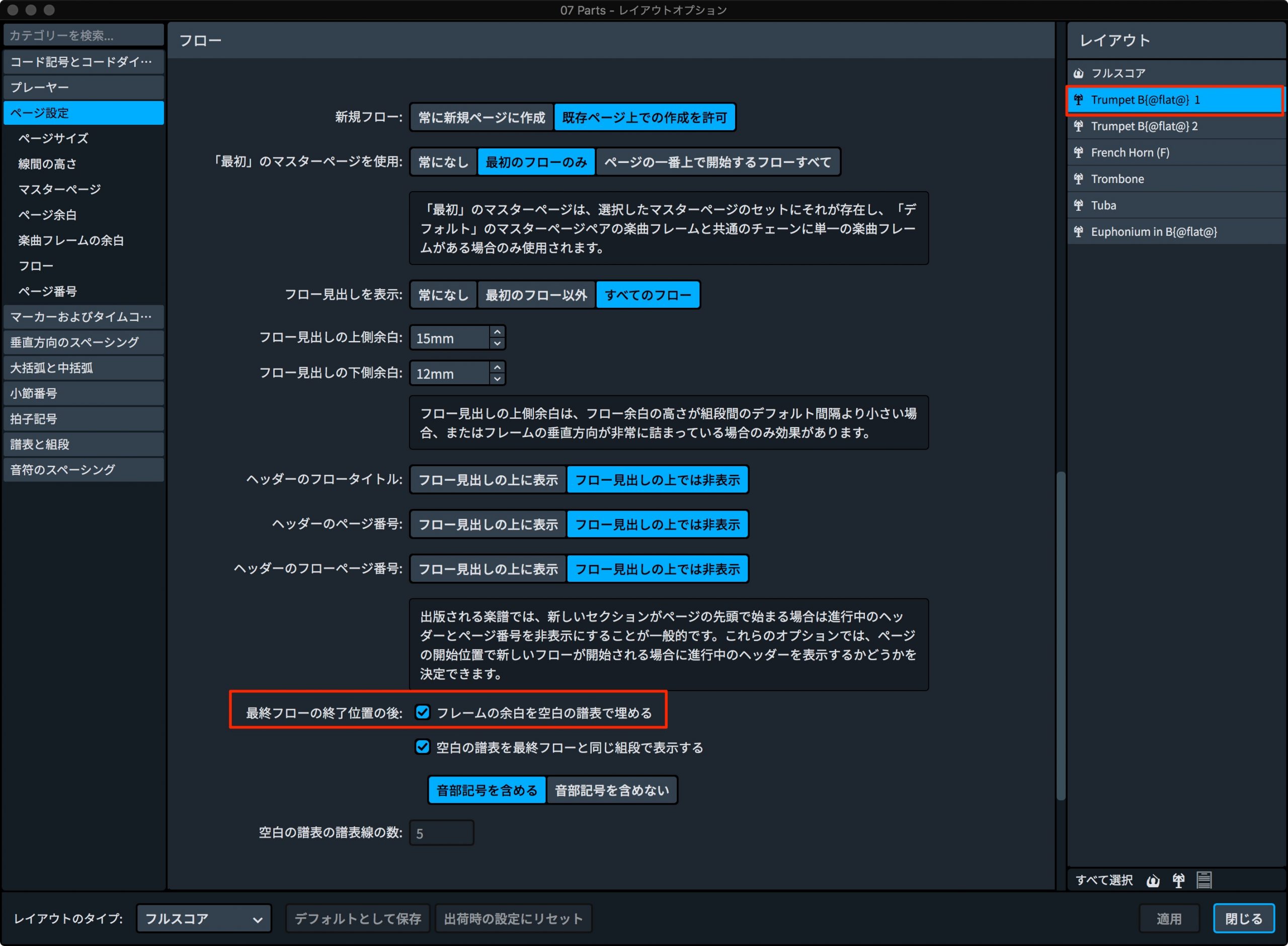Click the フルスコア layout icon
Screen dimensions: 1288x946
coord(1078,73)
